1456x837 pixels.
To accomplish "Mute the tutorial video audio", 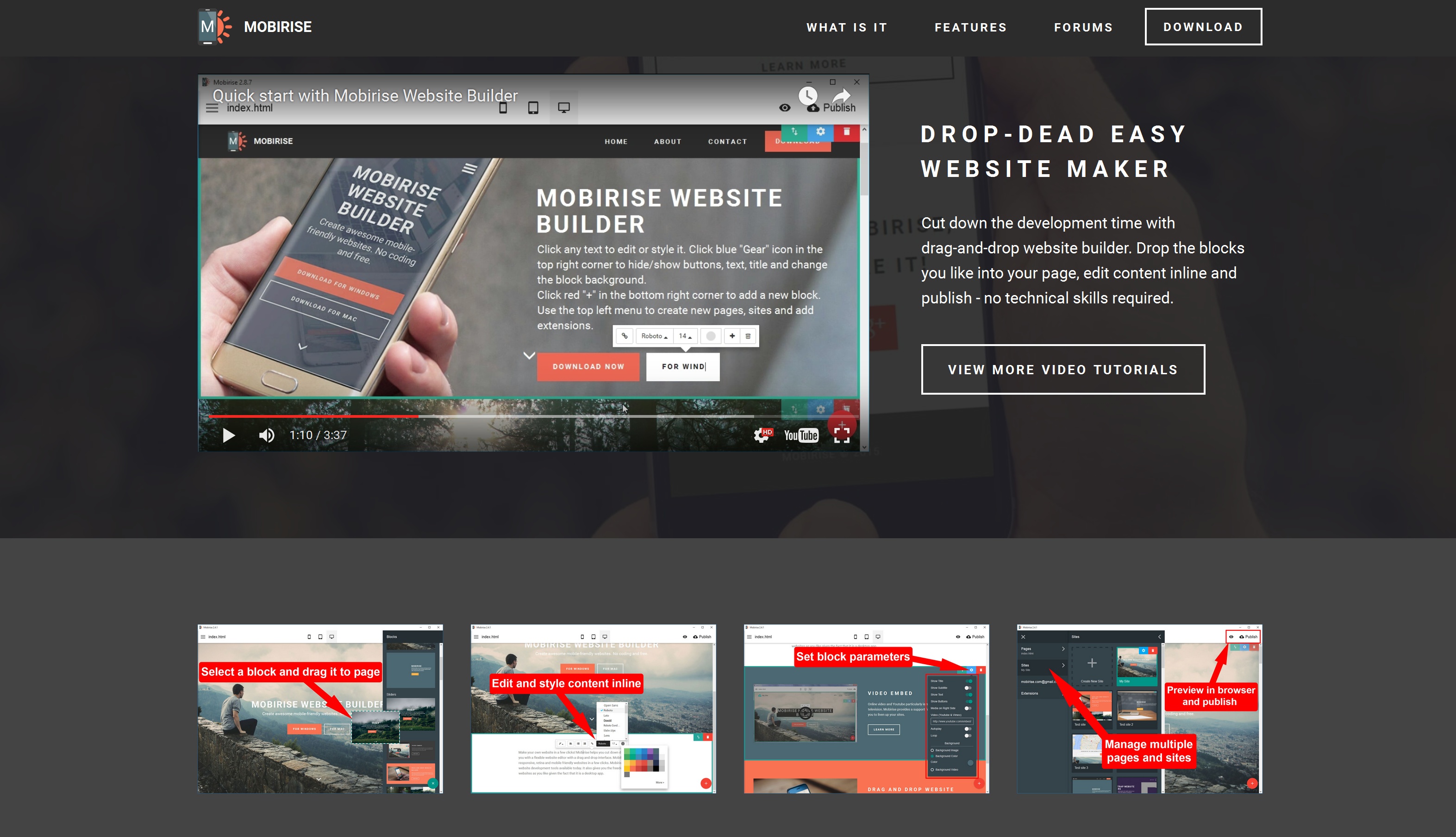I will [266, 434].
